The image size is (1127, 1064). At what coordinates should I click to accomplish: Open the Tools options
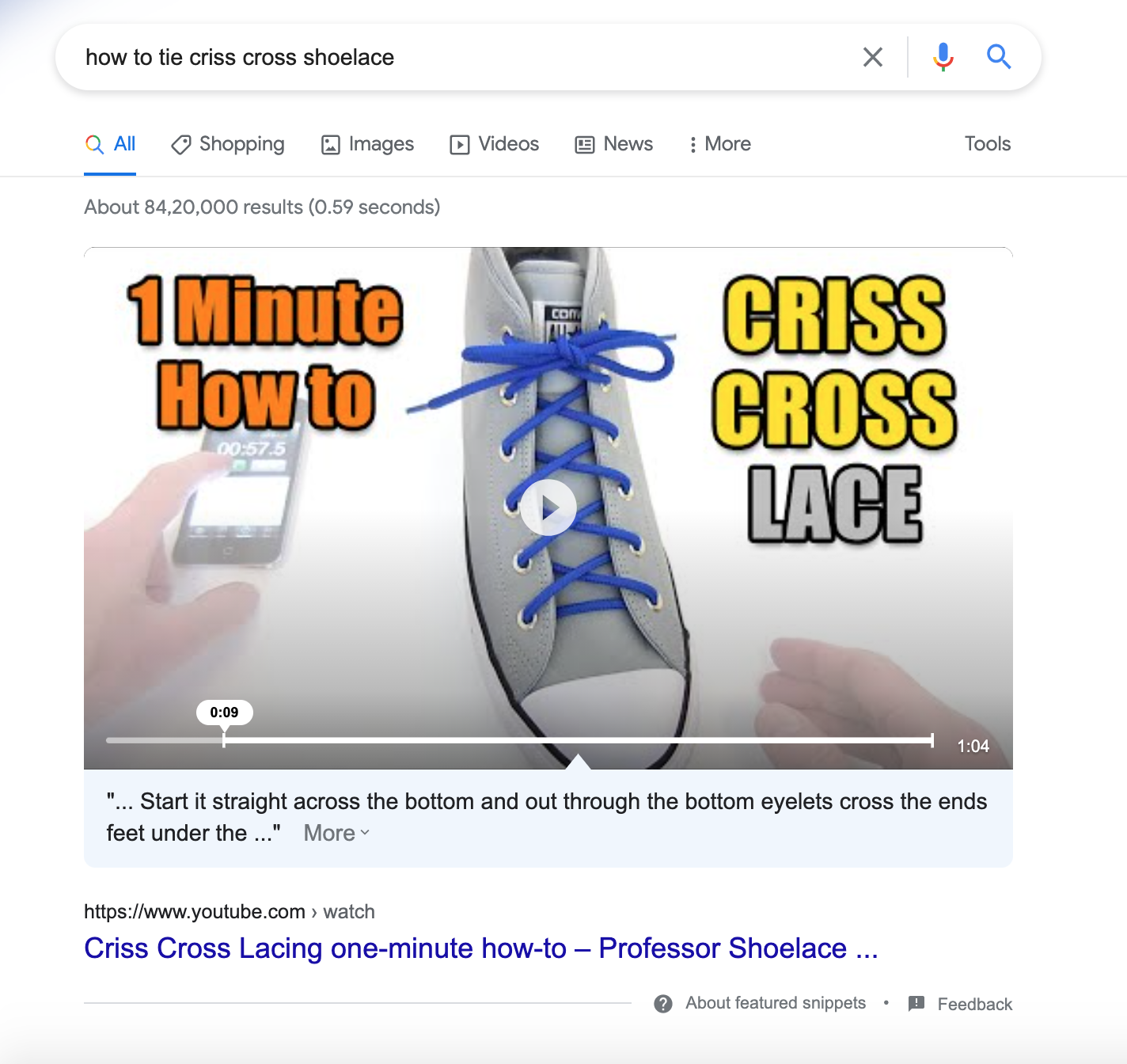(x=987, y=144)
